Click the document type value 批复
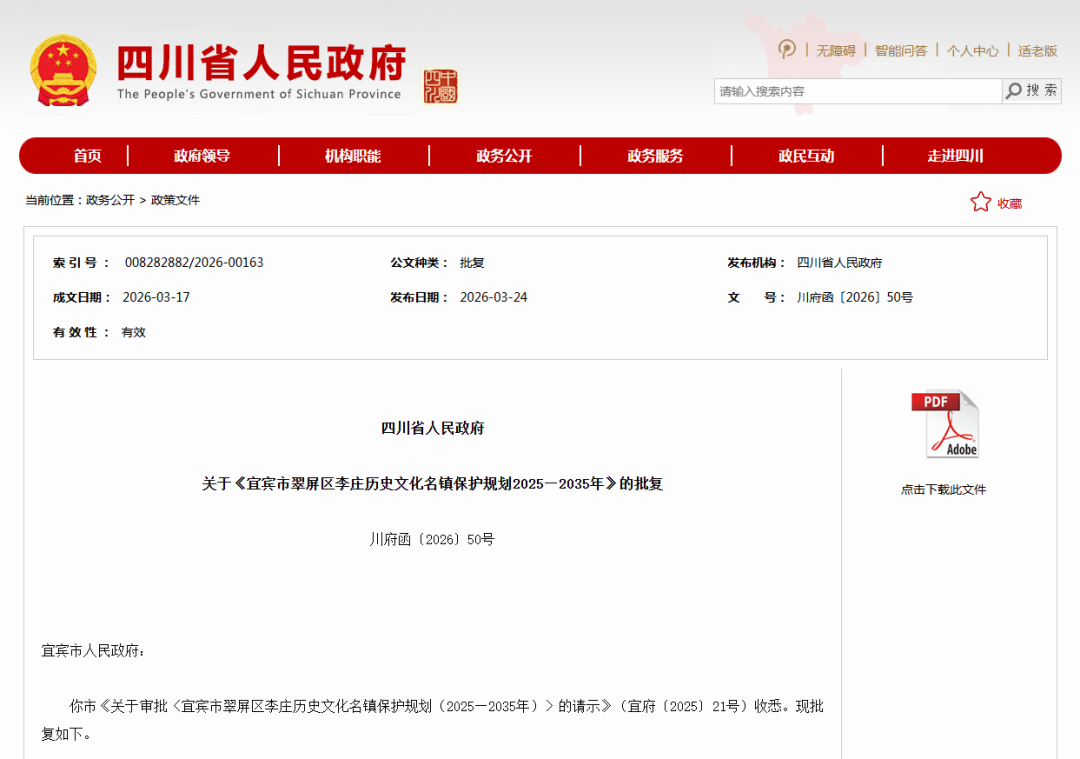The width and height of the screenshot is (1080, 759). coord(472,262)
